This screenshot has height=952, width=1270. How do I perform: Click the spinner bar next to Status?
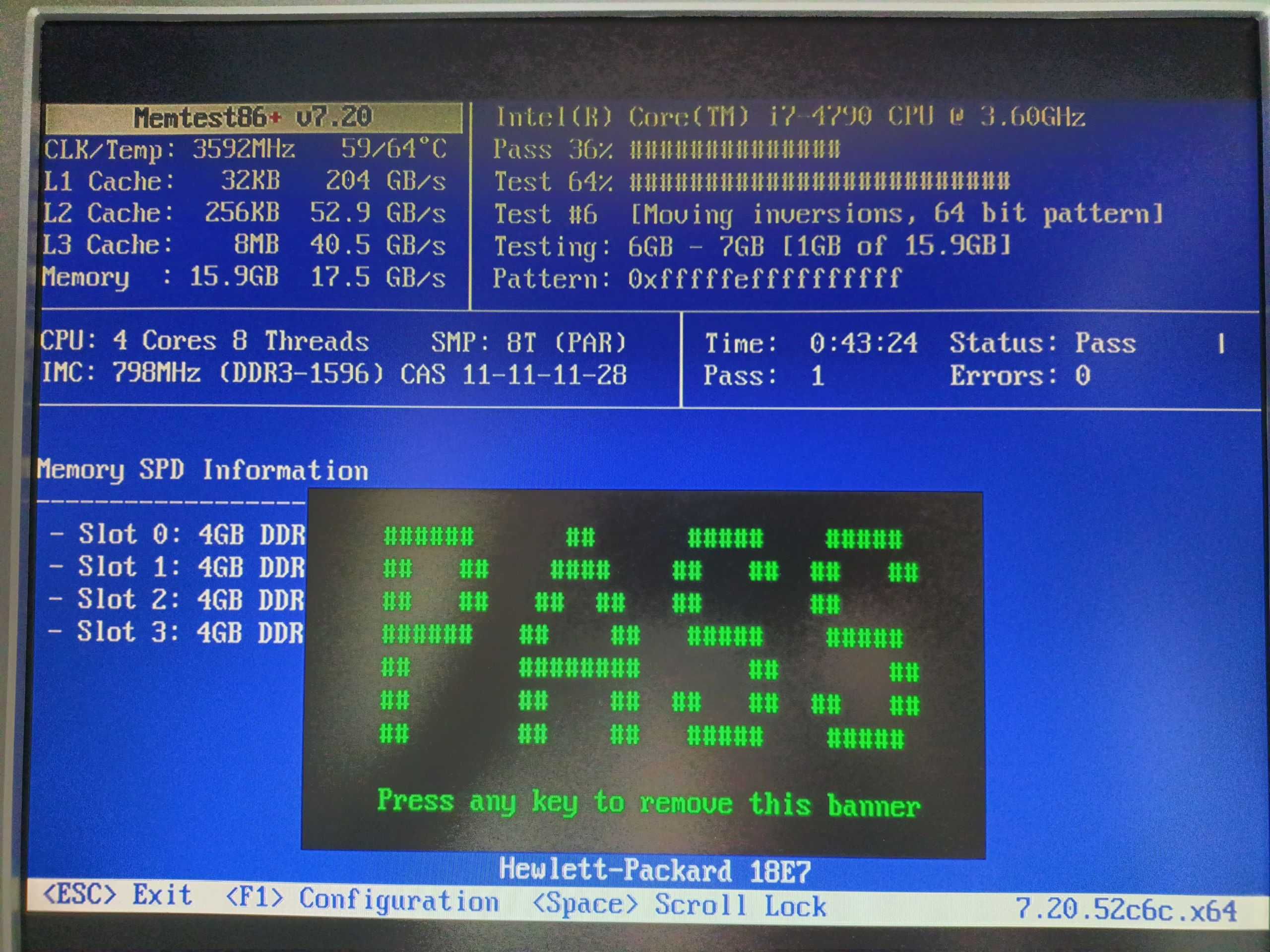(x=1221, y=344)
